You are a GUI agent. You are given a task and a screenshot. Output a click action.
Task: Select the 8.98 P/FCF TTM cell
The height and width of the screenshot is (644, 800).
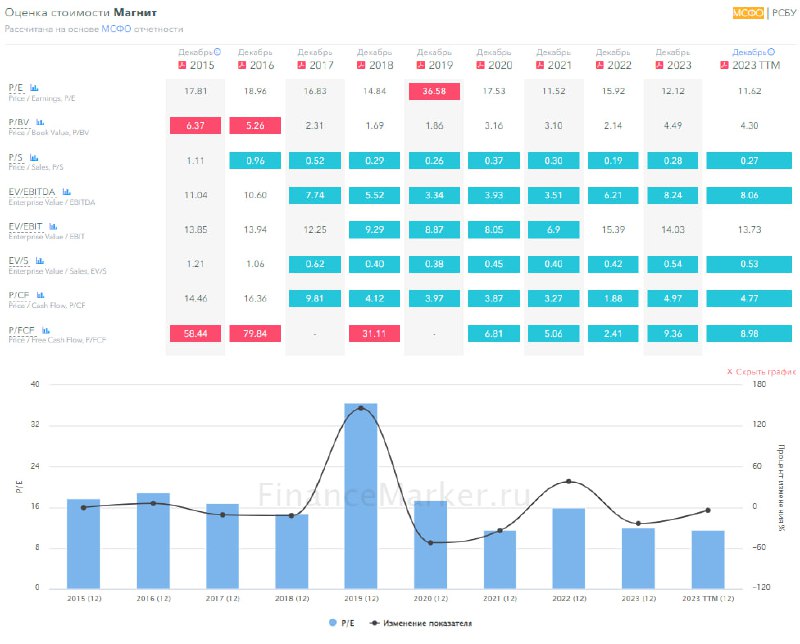pos(749,333)
